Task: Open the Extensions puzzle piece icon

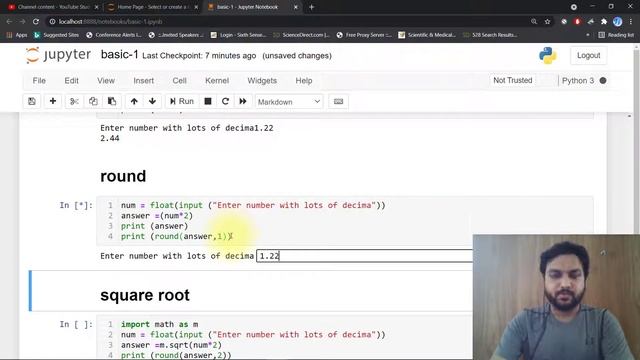Action: (x=604, y=22)
